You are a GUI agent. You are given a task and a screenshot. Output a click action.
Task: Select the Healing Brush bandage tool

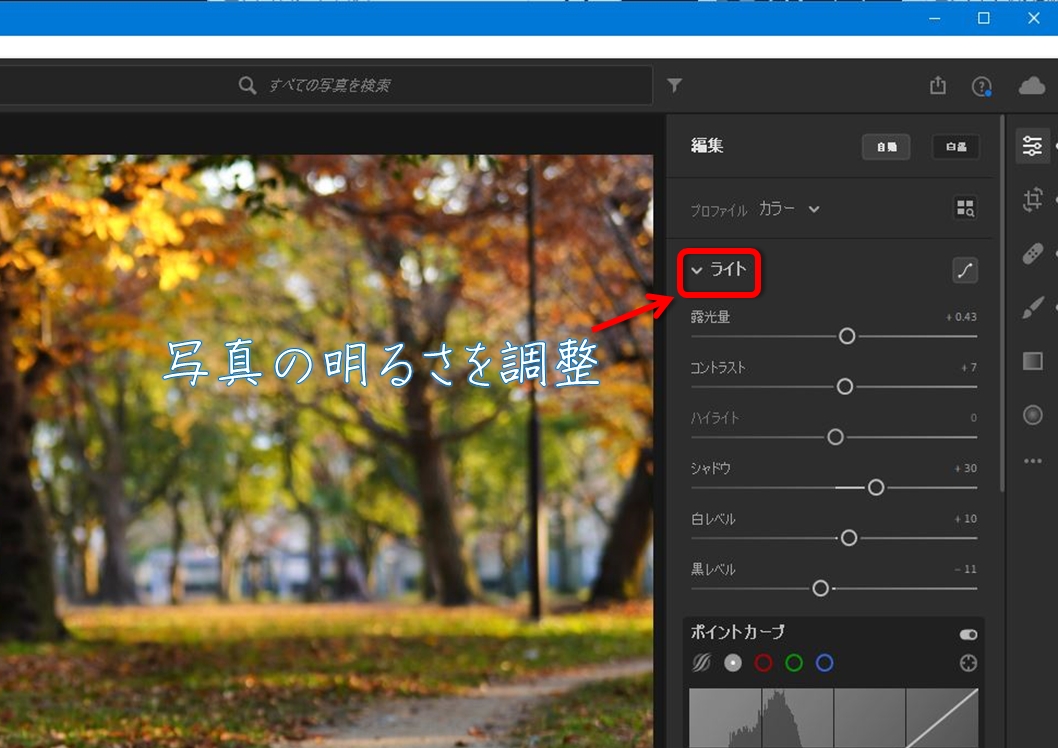[1032, 254]
